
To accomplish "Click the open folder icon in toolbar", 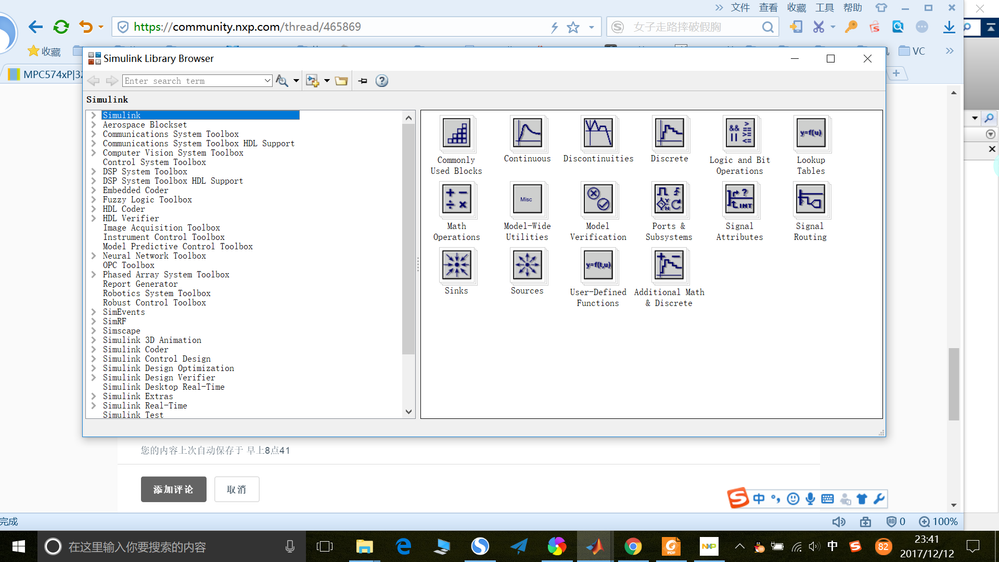I will click(341, 81).
